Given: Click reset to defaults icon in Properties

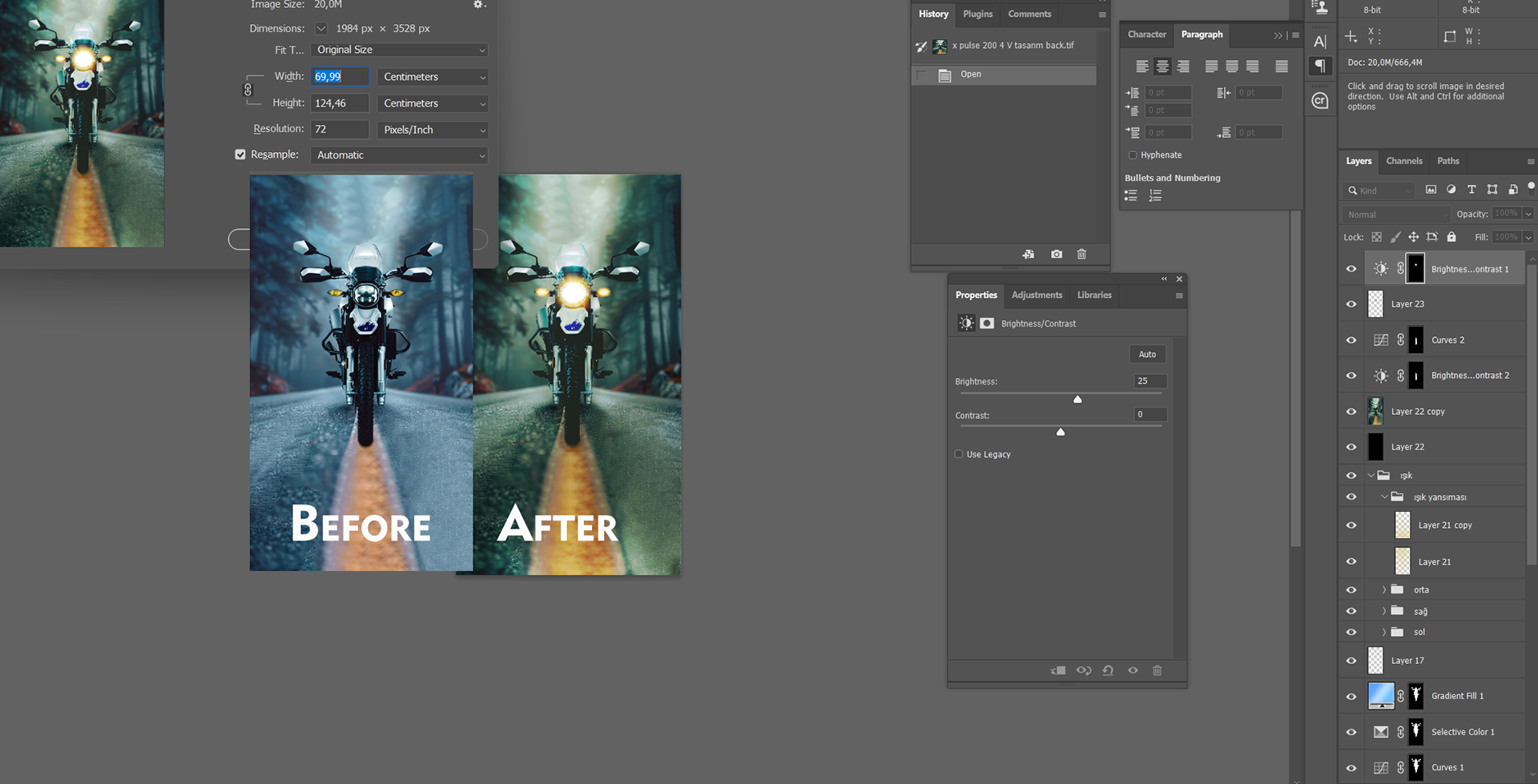Looking at the screenshot, I should tap(1108, 670).
